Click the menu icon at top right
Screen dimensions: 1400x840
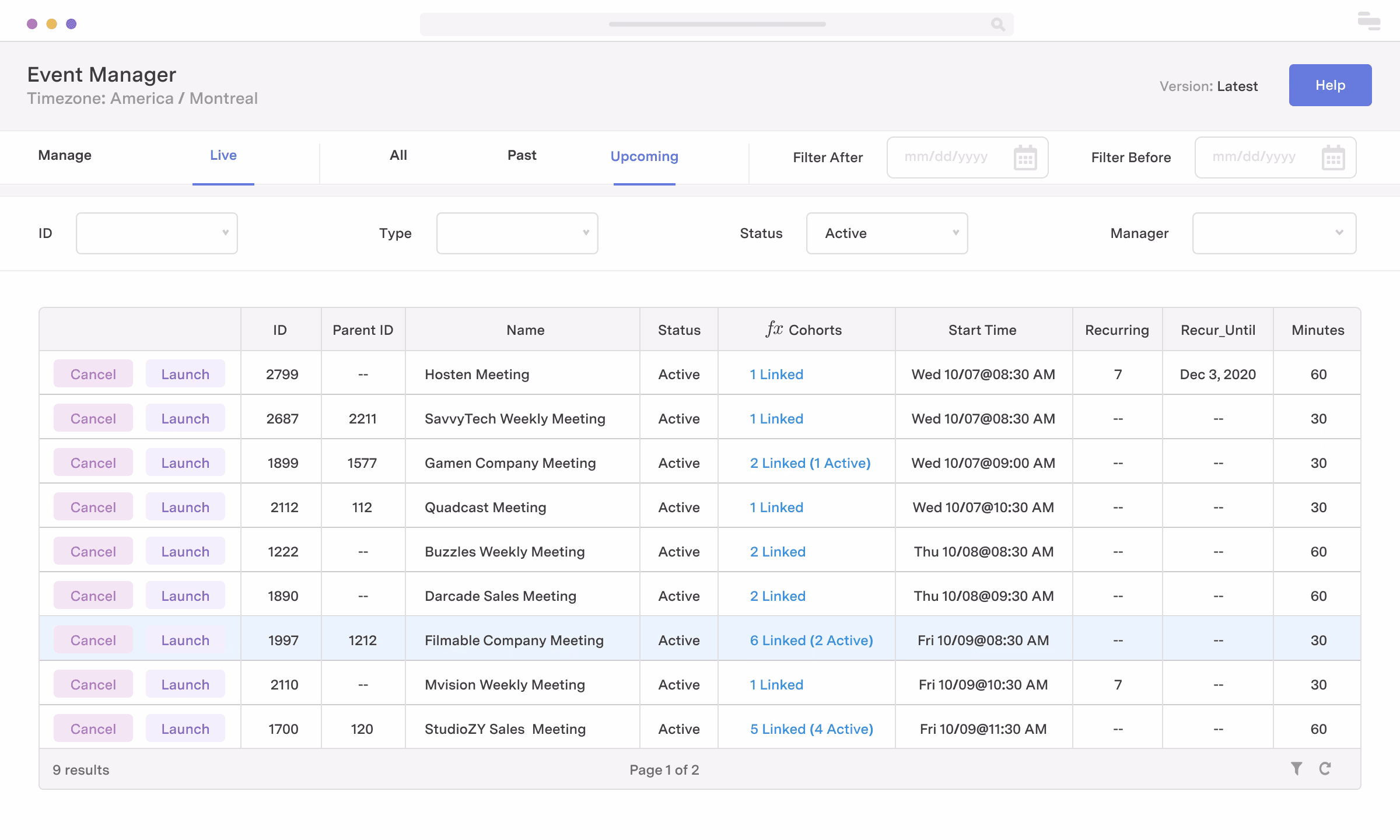pyautogui.click(x=1368, y=21)
